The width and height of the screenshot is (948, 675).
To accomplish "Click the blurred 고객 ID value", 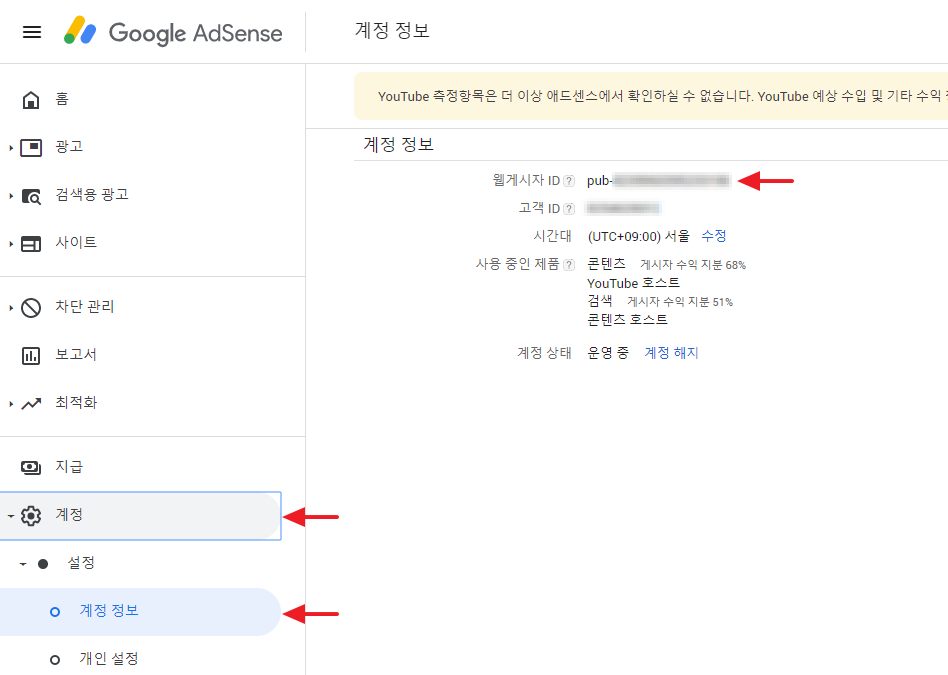I will tap(623, 209).
